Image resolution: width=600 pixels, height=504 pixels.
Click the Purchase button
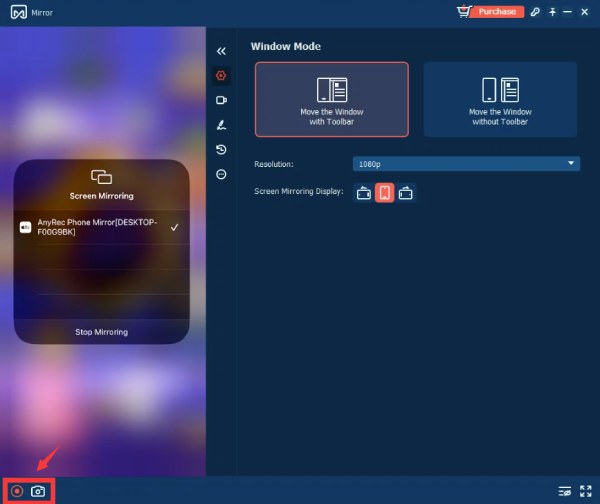click(x=497, y=11)
